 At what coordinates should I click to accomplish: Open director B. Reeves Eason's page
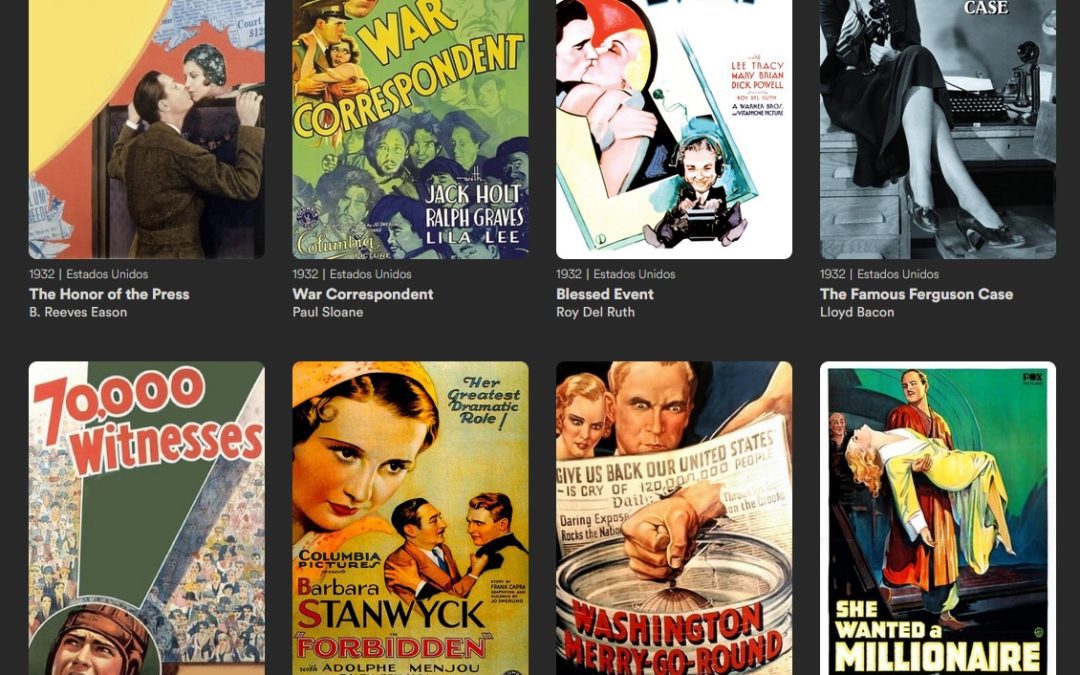pyautogui.click(x=78, y=312)
